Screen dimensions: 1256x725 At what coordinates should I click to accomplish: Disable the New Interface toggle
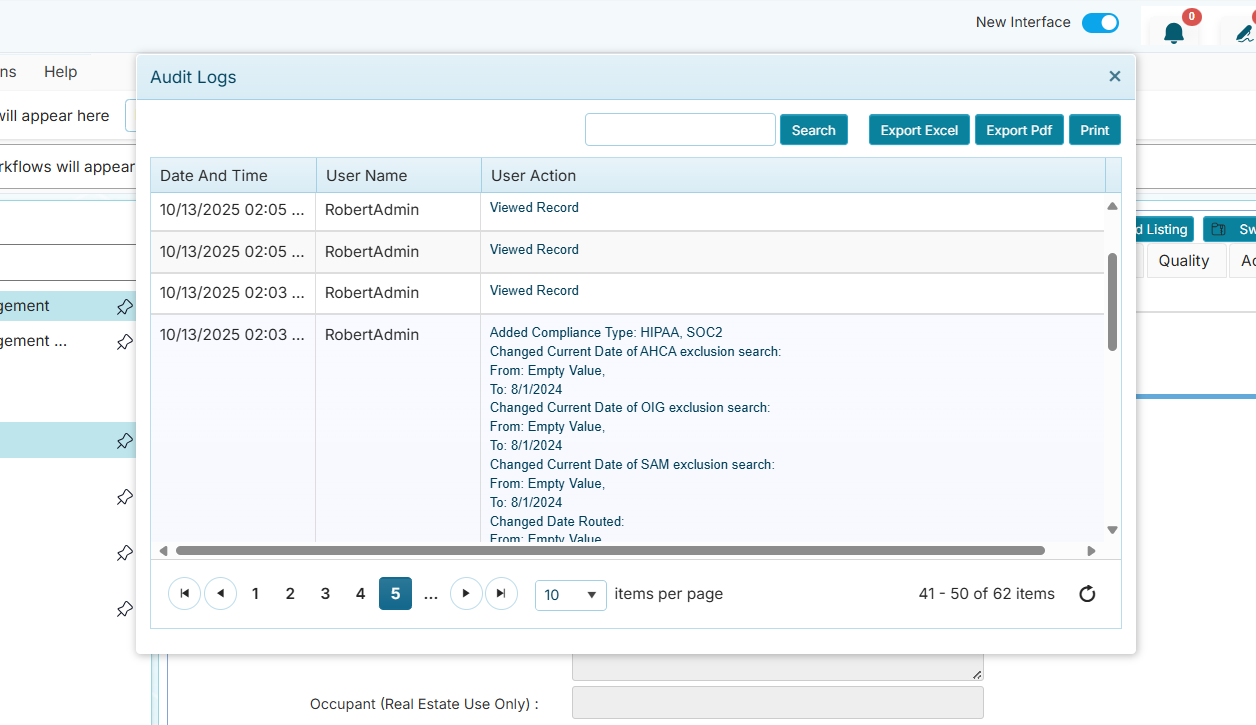point(1100,22)
